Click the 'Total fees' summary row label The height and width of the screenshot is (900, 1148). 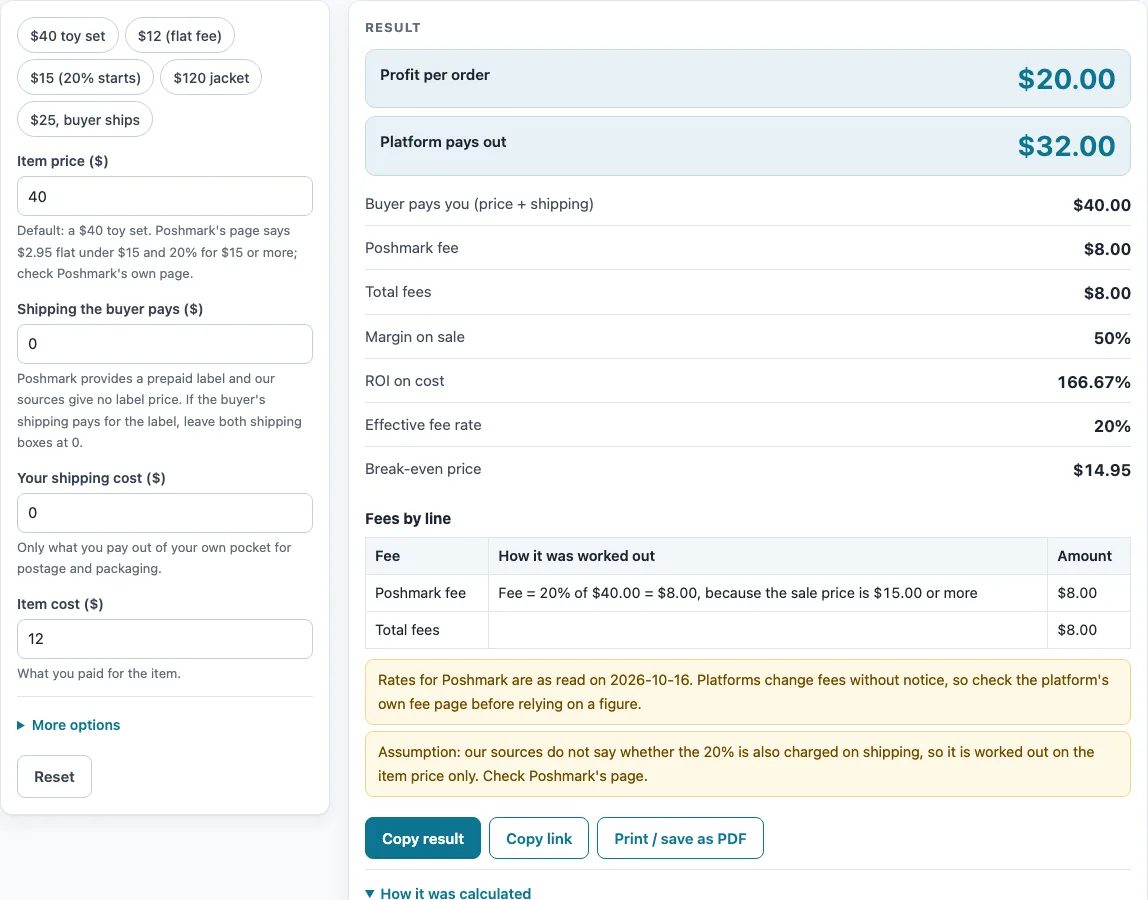point(398,292)
